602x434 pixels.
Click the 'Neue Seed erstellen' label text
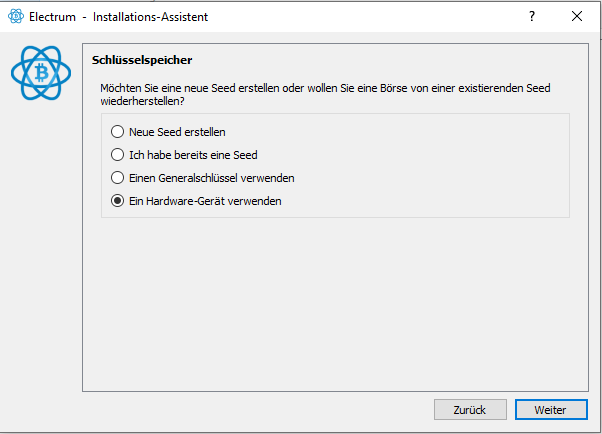[x=177, y=132]
